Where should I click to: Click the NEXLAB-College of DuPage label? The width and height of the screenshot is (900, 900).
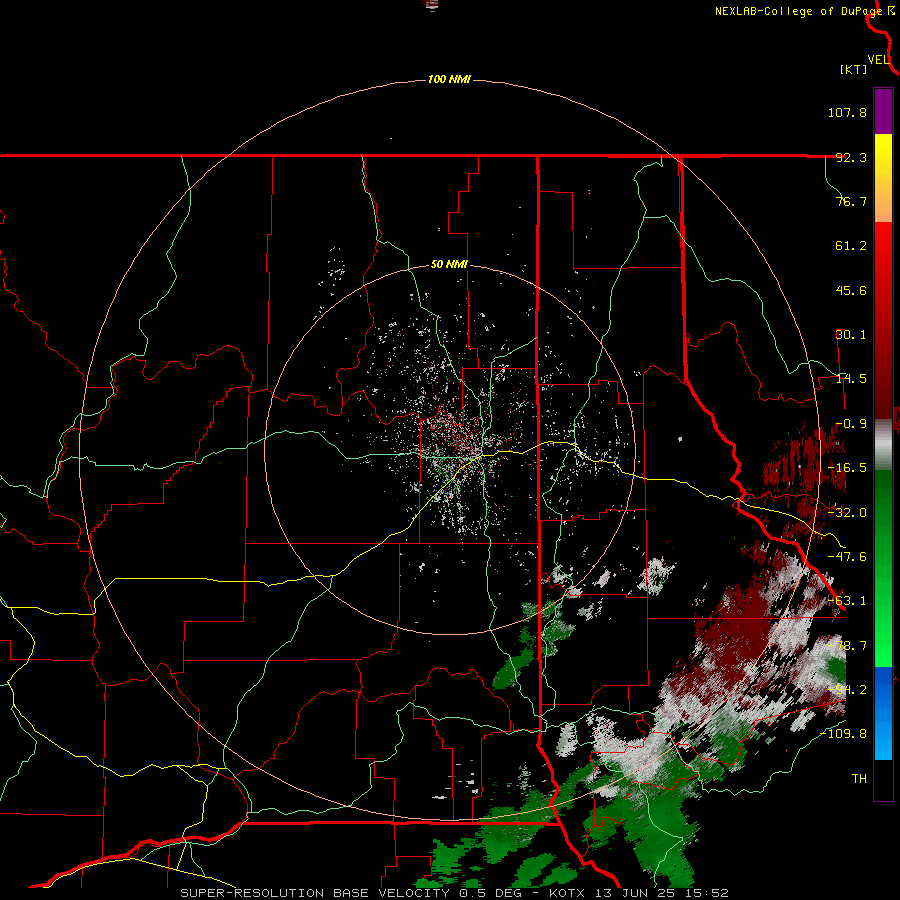[798, 11]
